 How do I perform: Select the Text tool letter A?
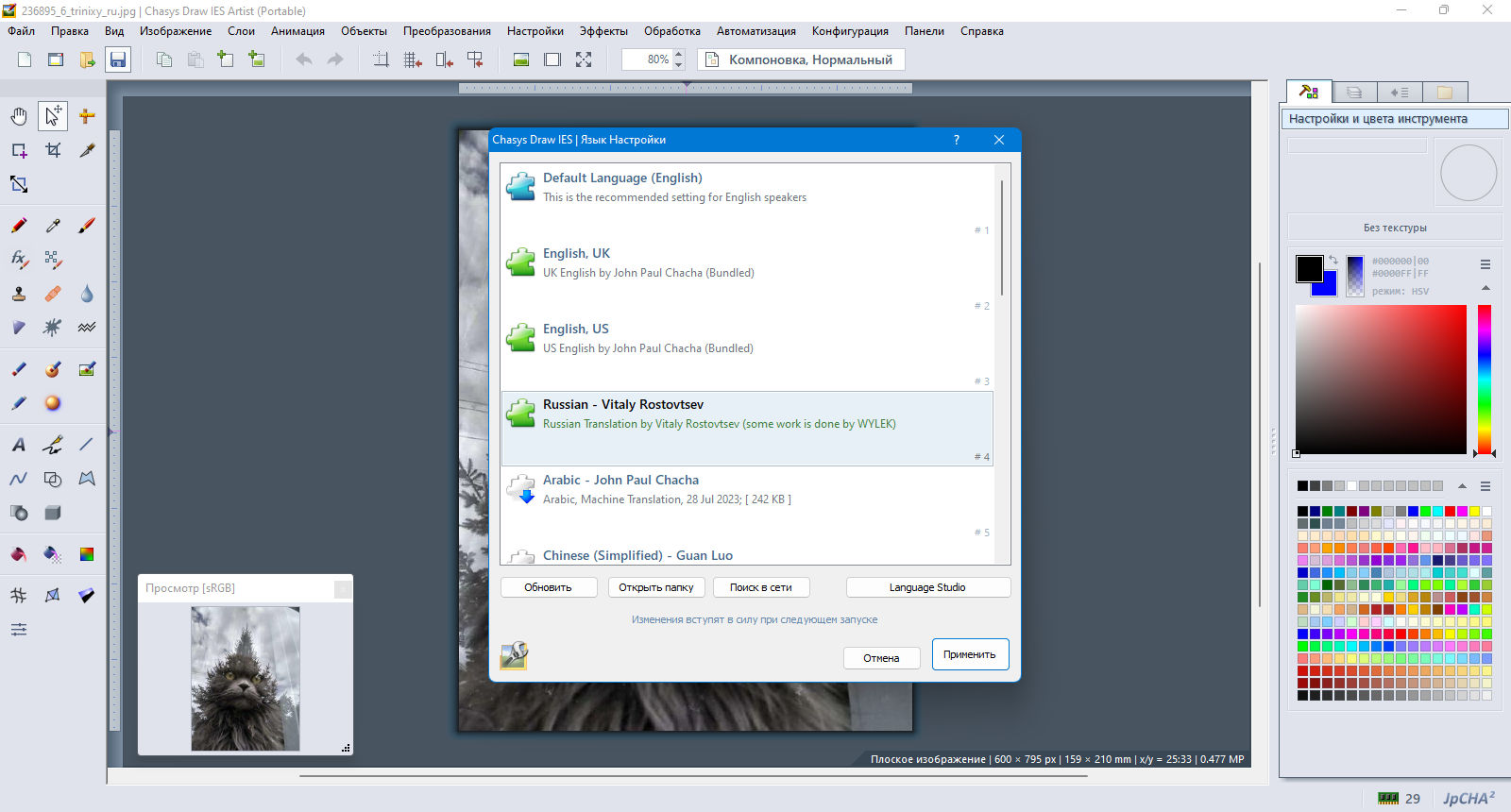click(19, 445)
